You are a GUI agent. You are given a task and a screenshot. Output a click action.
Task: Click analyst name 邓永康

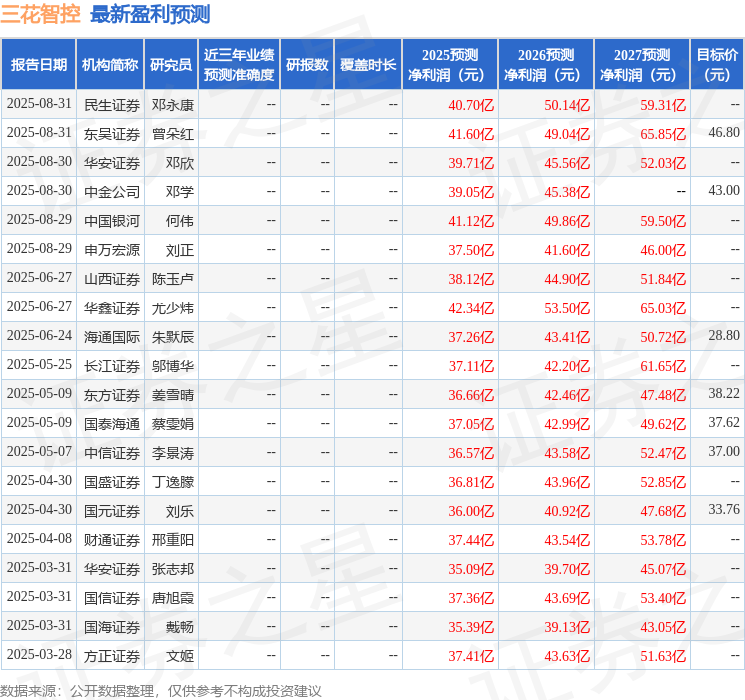172,105
